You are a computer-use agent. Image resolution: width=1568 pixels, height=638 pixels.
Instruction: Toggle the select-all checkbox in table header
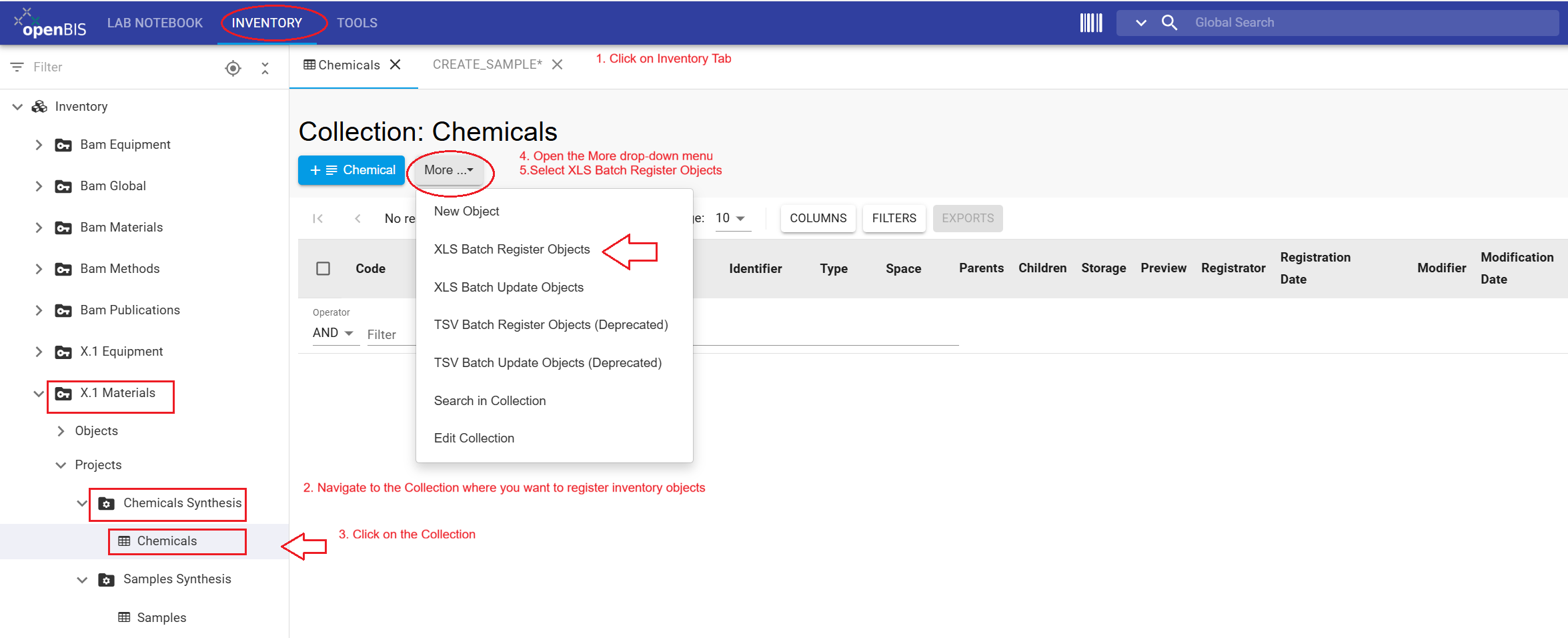(323, 268)
